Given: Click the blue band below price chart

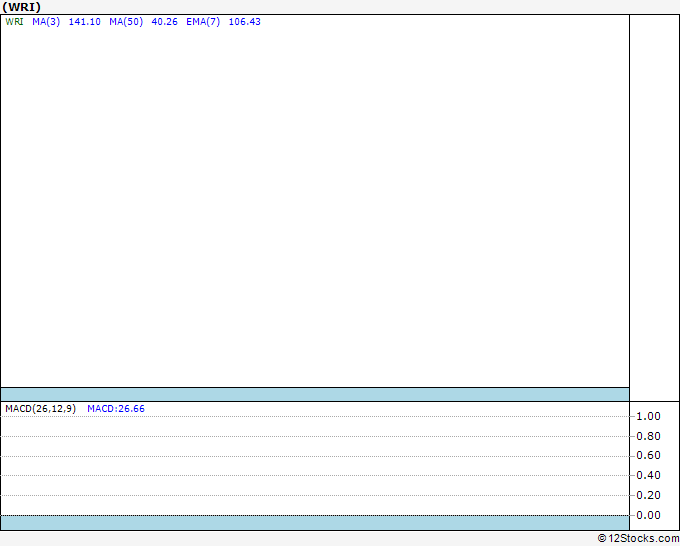Looking at the screenshot, I should pos(315,395).
